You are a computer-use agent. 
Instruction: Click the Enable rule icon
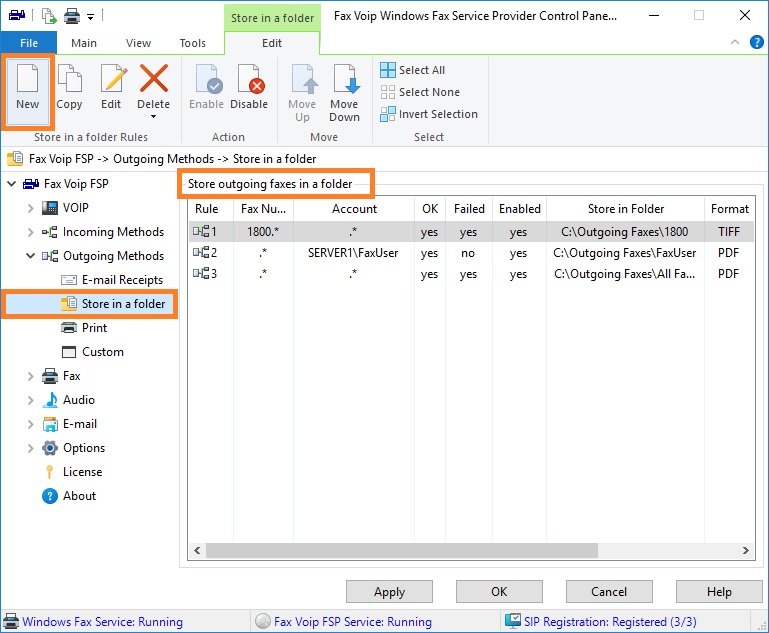[x=209, y=78]
